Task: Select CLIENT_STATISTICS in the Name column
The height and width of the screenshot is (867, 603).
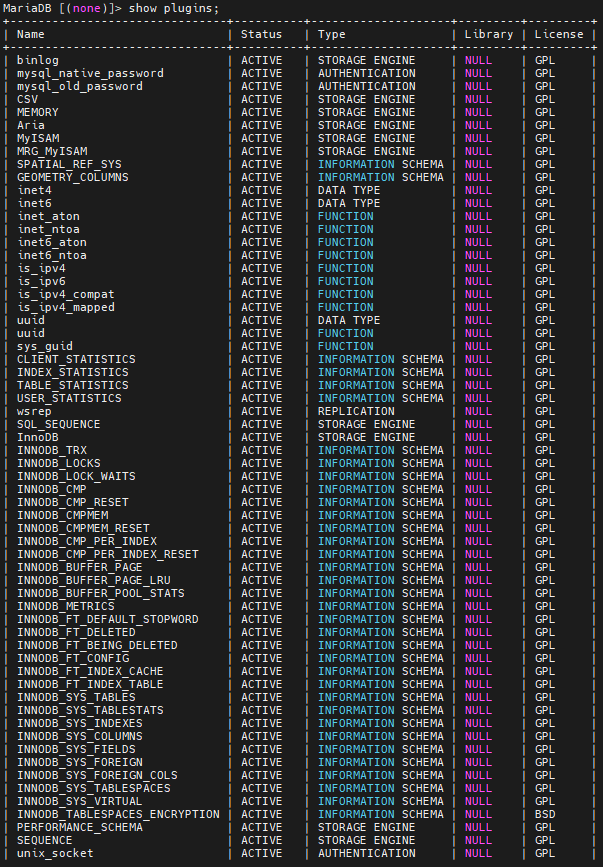Action: (76, 359)
